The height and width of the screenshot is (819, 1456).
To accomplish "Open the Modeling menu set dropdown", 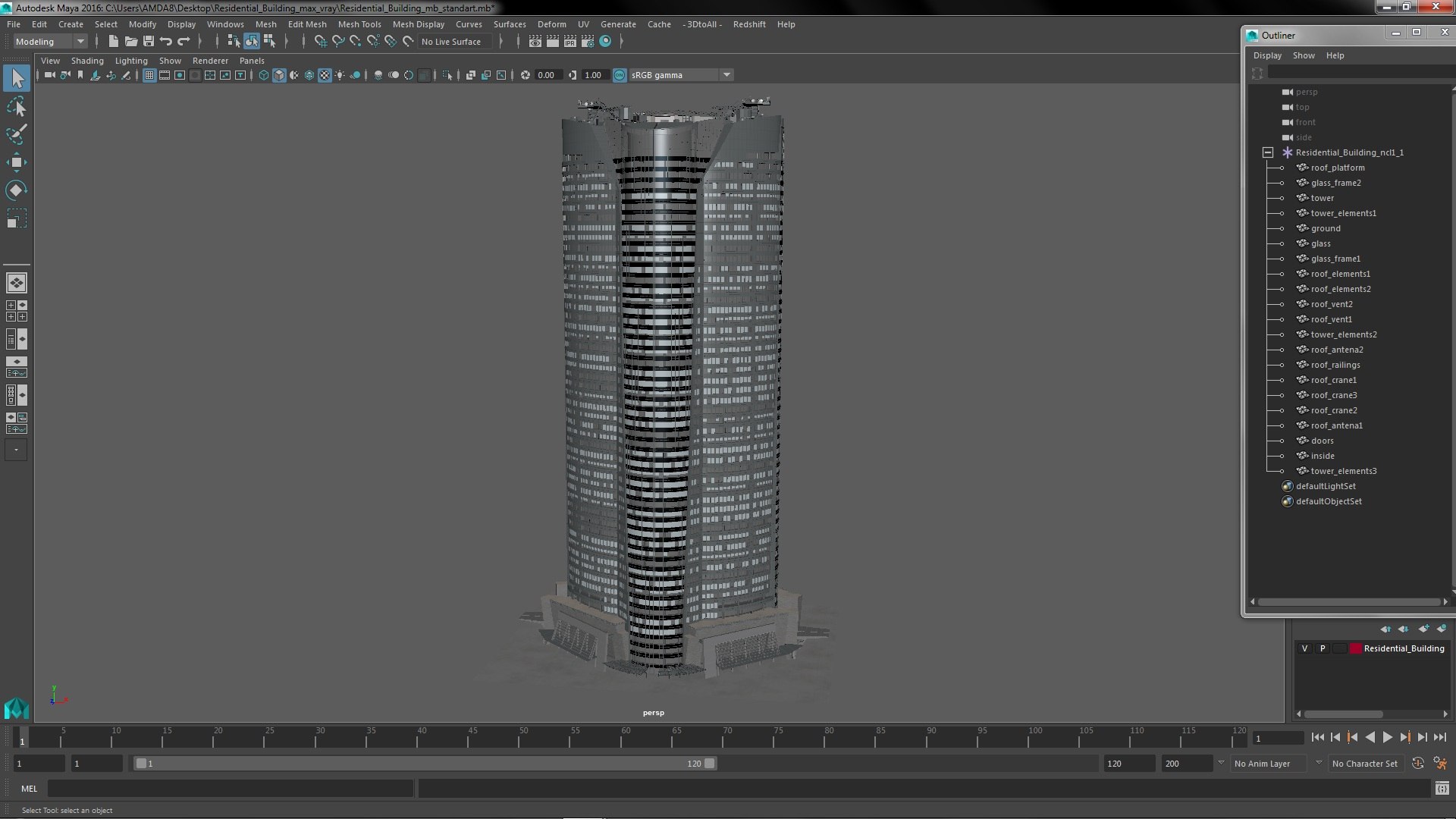I will pos(50,42).
